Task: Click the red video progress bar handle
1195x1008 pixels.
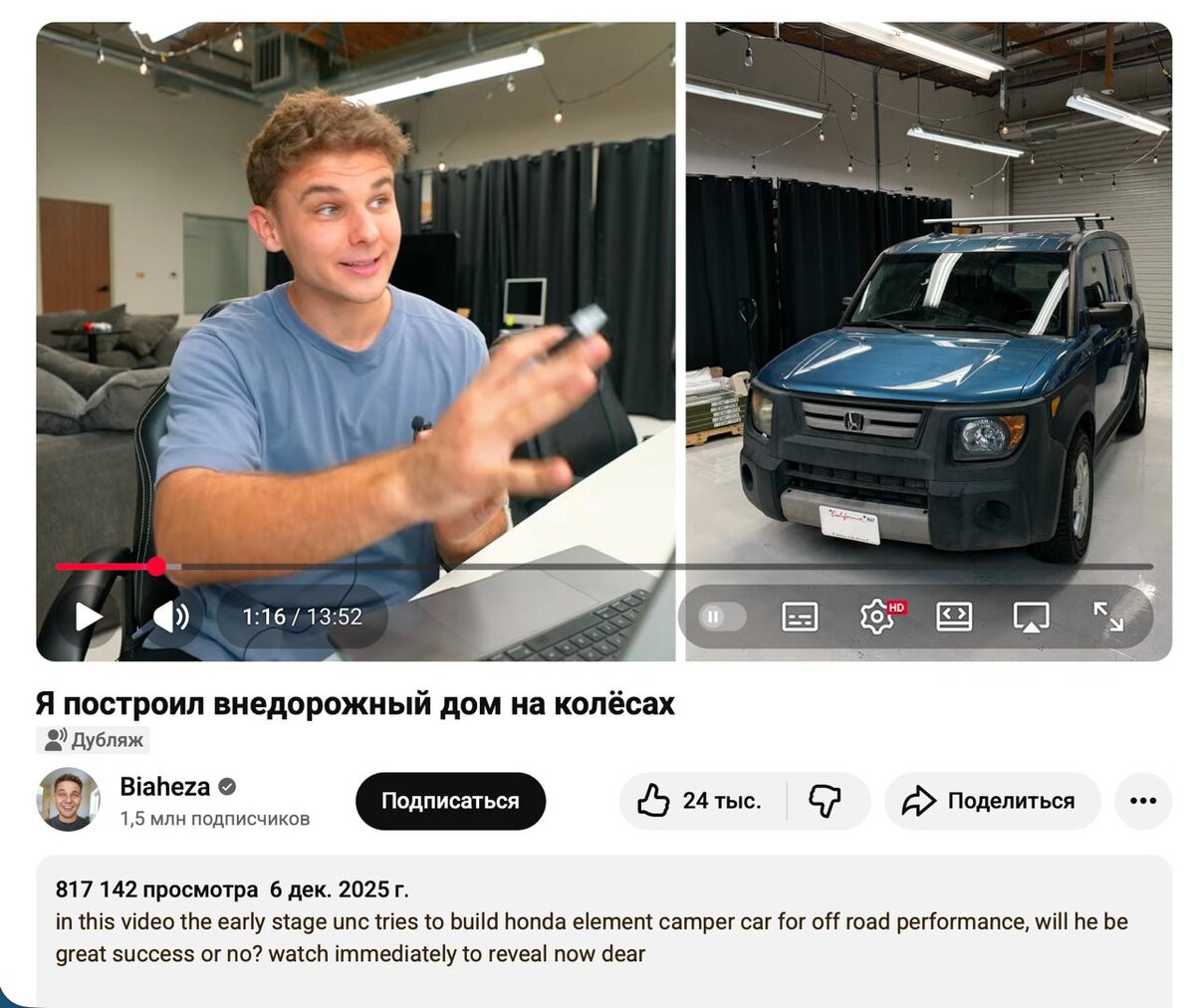Action: click(x=156, y=567)
